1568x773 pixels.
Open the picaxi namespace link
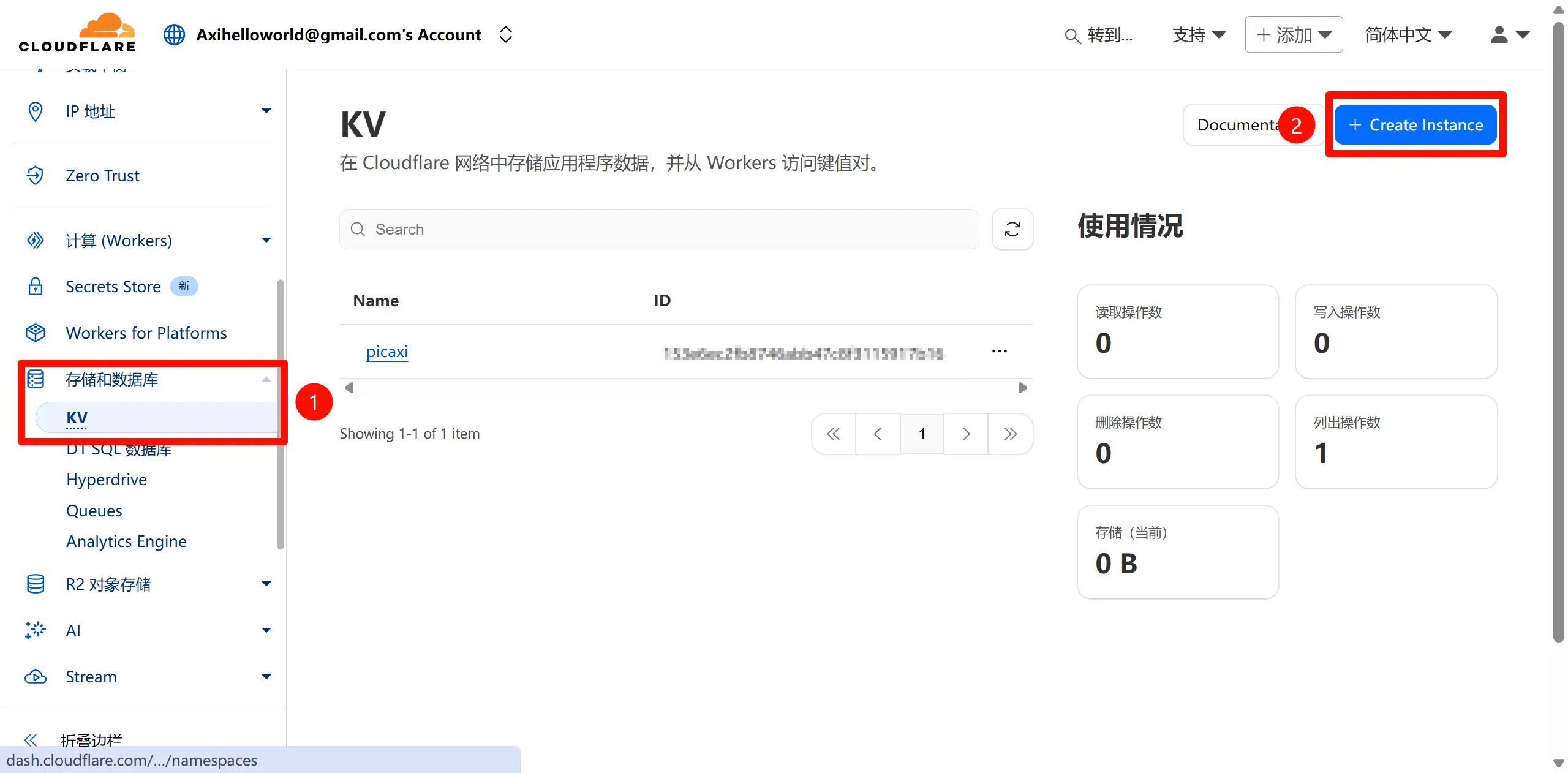[x=387, y=352]
